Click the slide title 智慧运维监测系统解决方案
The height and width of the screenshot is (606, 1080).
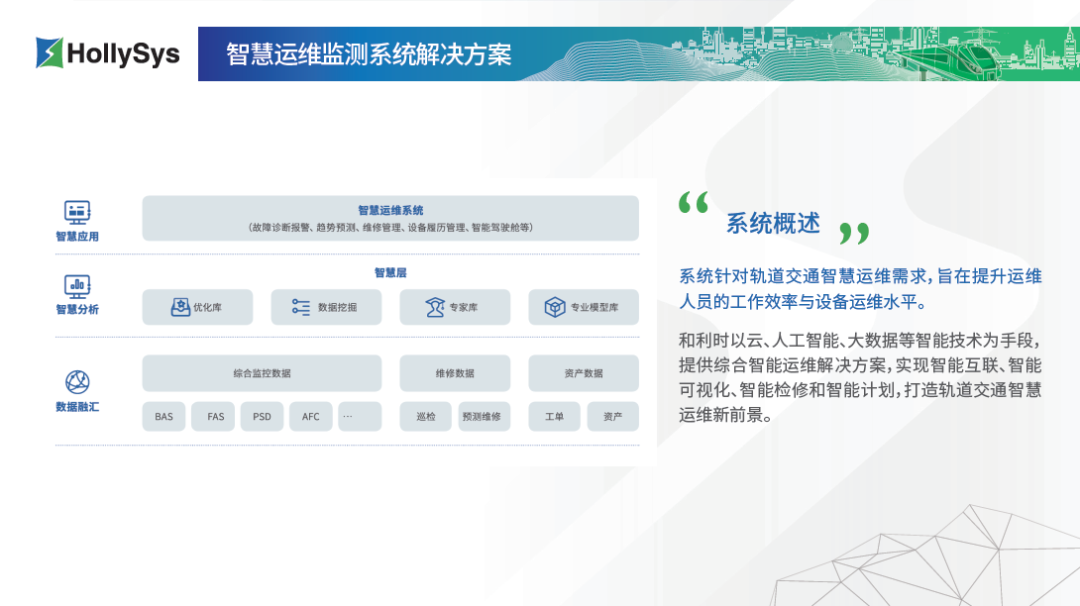coord(368,54)
